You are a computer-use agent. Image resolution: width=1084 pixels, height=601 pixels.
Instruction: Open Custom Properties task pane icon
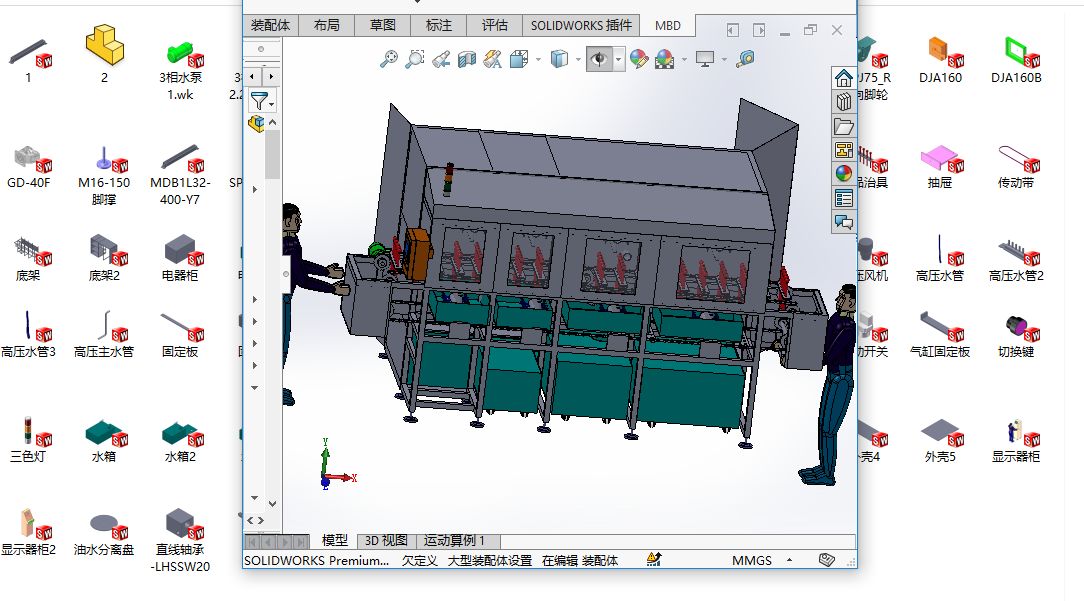(x=844, y=197)
